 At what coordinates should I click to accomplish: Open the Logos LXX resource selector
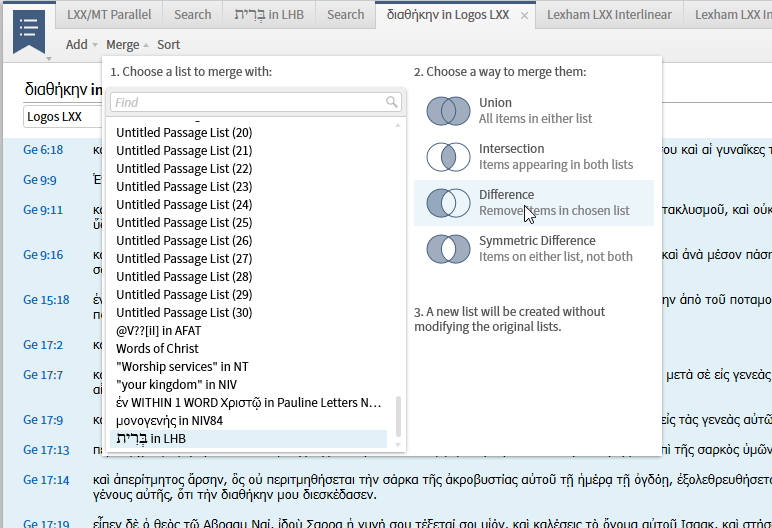point(63,117)
